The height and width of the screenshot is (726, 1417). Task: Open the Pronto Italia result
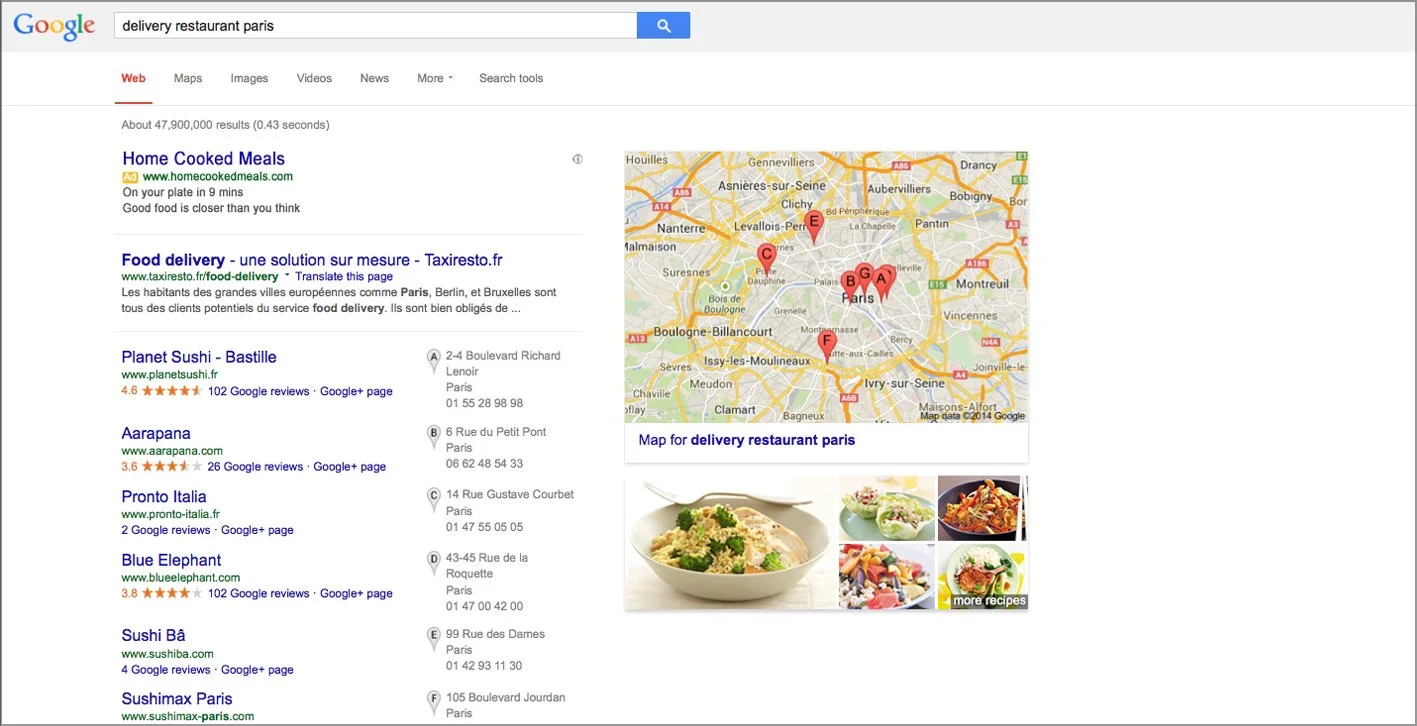(164, 496)
